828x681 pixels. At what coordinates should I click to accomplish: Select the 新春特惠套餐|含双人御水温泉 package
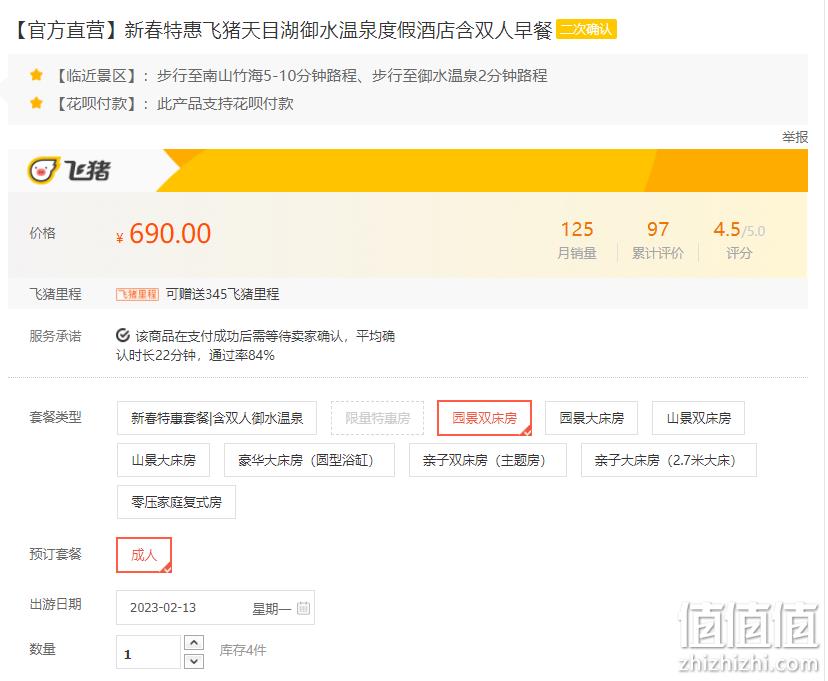coord(217,418)
